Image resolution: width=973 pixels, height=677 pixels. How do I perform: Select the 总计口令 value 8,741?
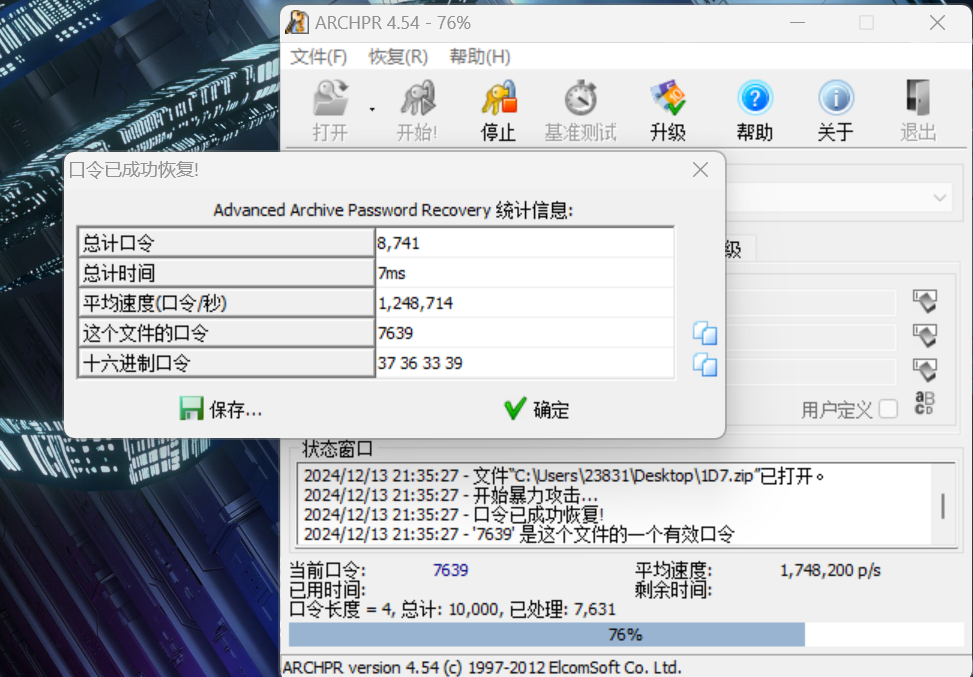coord(398,243)
